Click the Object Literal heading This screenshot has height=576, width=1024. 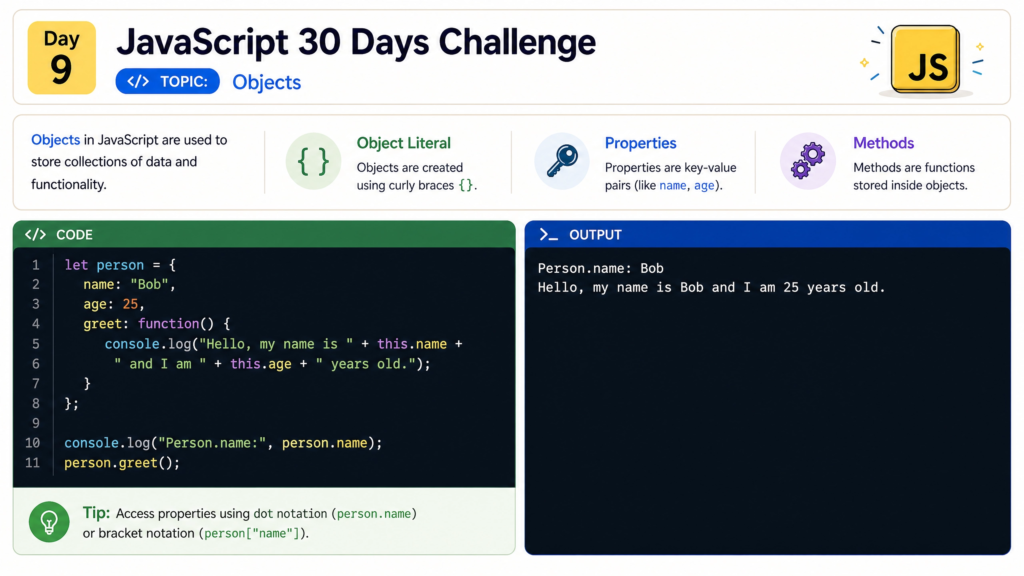pos(404,143)
